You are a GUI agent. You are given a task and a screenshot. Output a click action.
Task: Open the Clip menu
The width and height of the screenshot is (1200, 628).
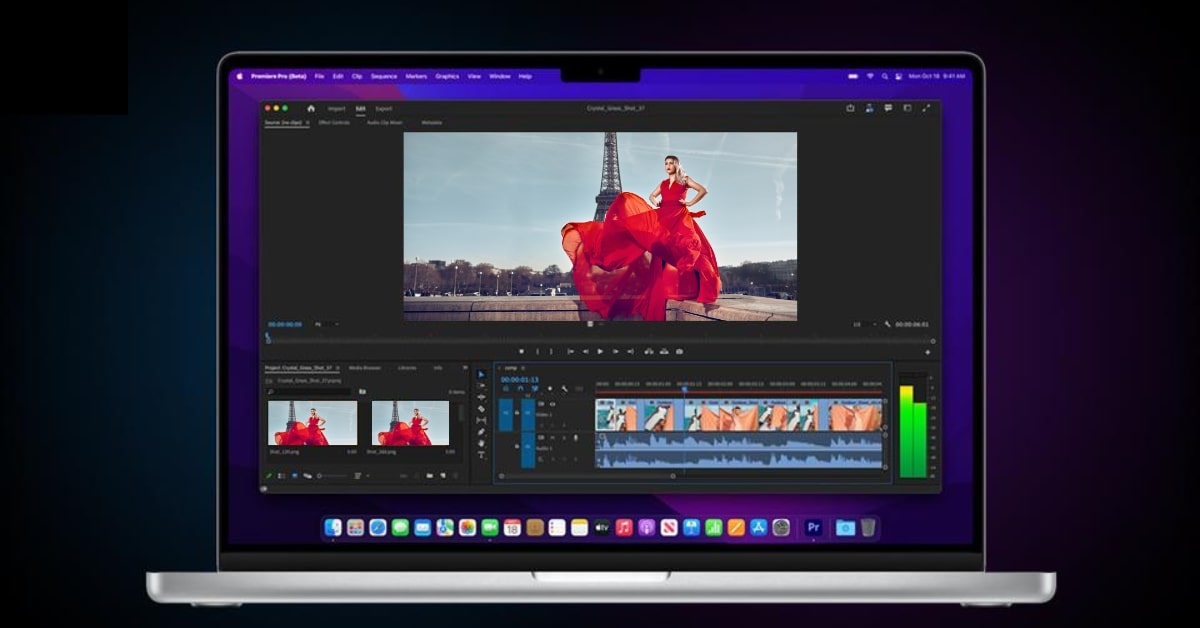[x=357, y=76]
